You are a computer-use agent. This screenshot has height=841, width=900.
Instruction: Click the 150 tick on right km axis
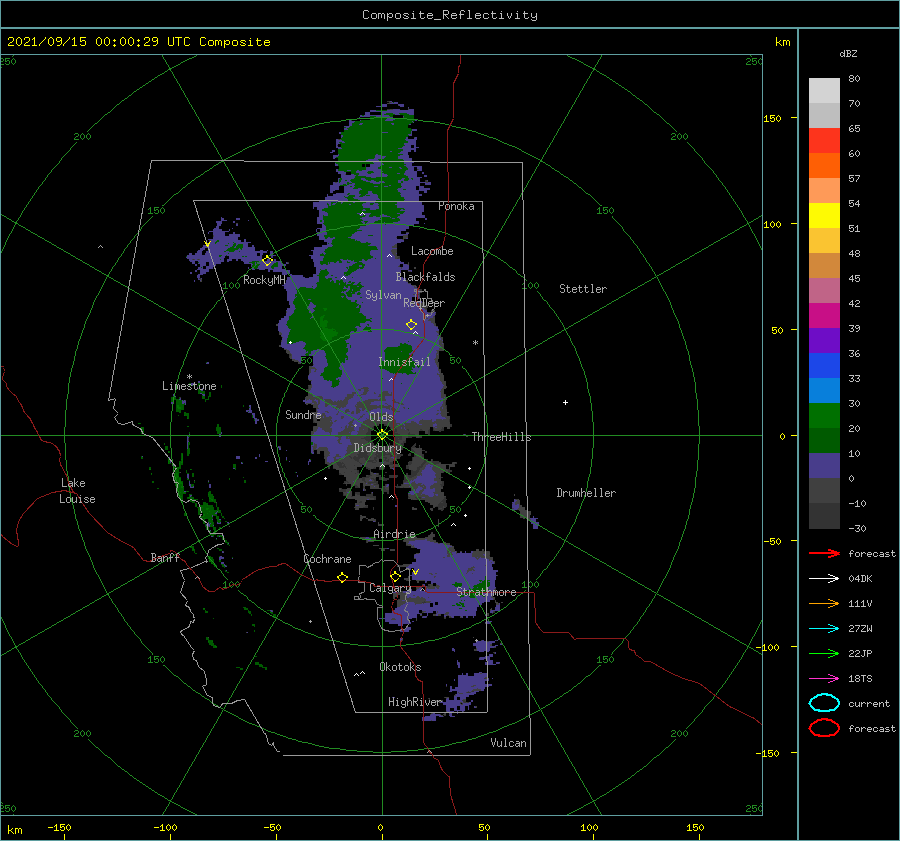point(772,118)
